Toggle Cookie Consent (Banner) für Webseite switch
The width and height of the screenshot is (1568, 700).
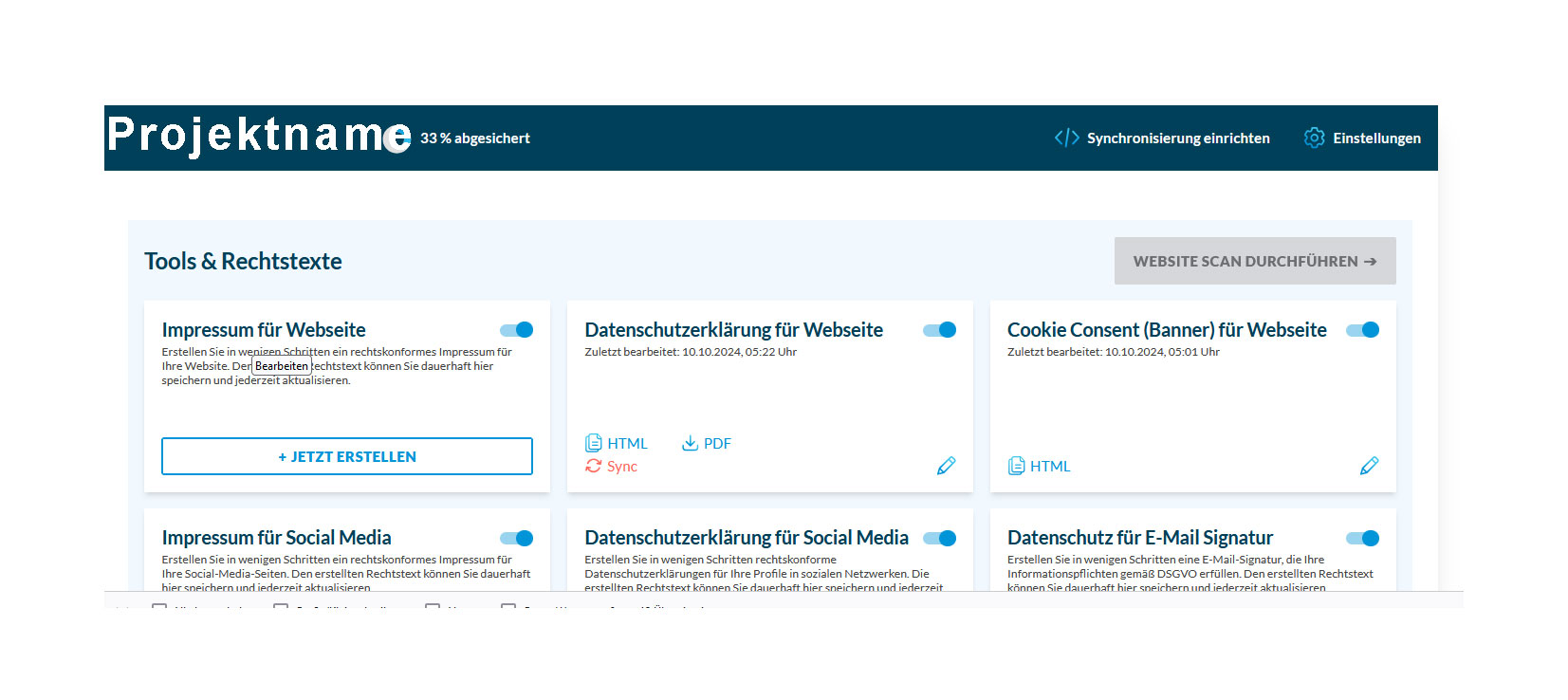[x=1363, y=330]
